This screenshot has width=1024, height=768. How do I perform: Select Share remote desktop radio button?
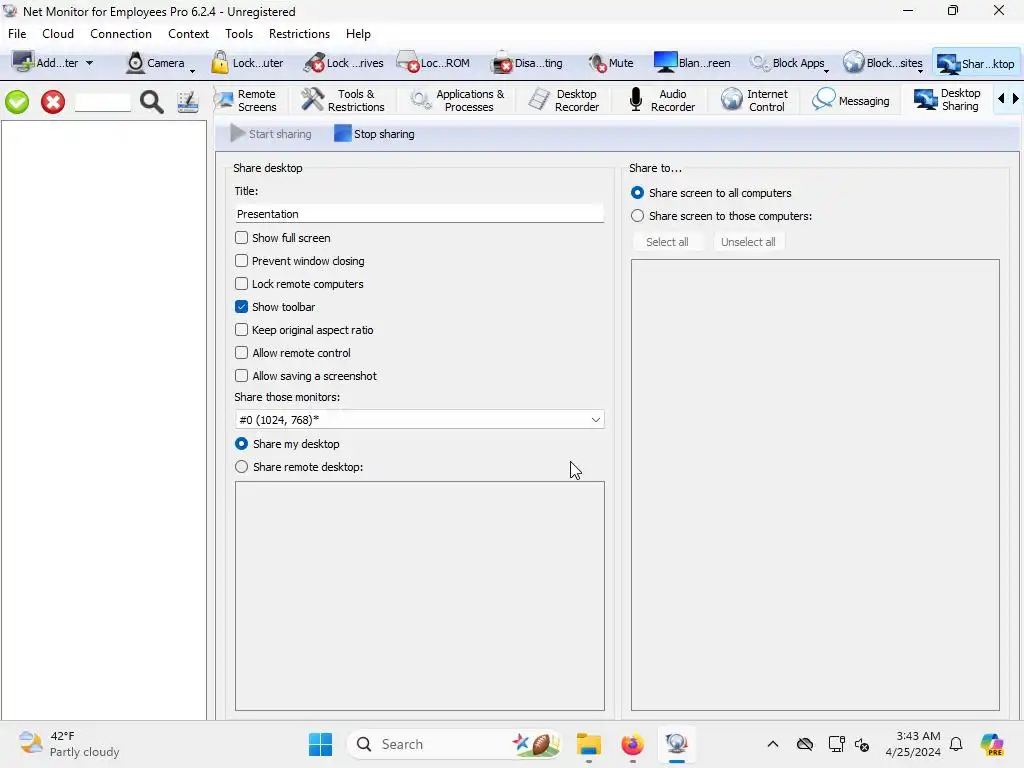point(242,467)
